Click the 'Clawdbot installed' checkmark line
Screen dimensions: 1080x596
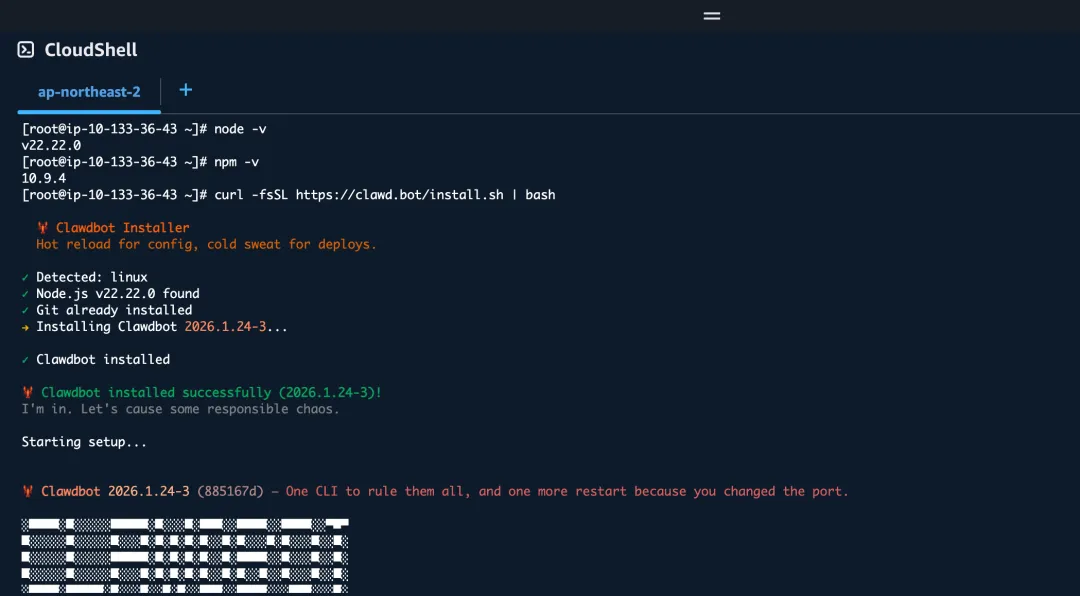(x=96, y=360)
